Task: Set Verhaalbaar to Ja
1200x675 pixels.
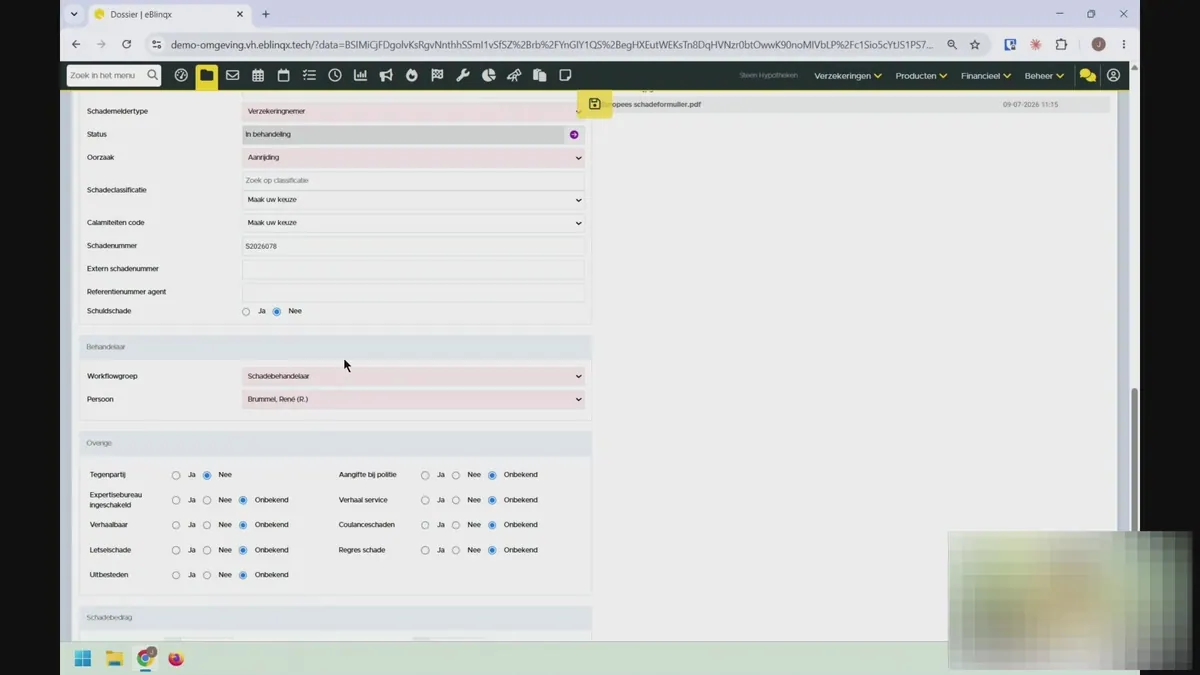Action: 176,525
